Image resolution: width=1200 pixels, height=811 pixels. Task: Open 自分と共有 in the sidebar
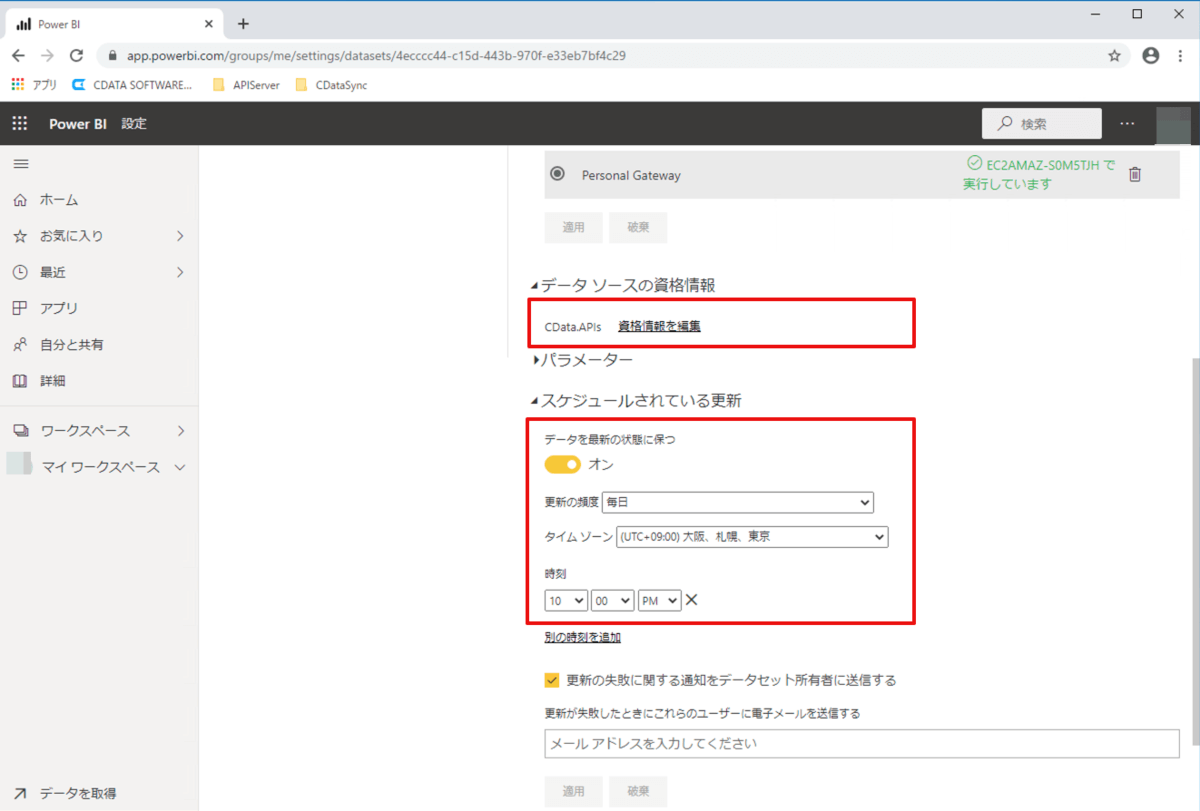tap(71, 344)
